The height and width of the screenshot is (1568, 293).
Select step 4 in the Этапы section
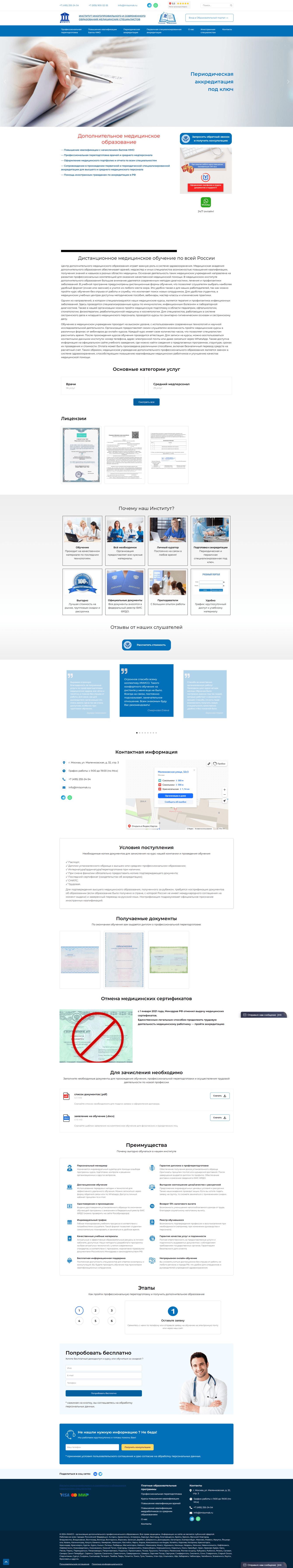78,1321
